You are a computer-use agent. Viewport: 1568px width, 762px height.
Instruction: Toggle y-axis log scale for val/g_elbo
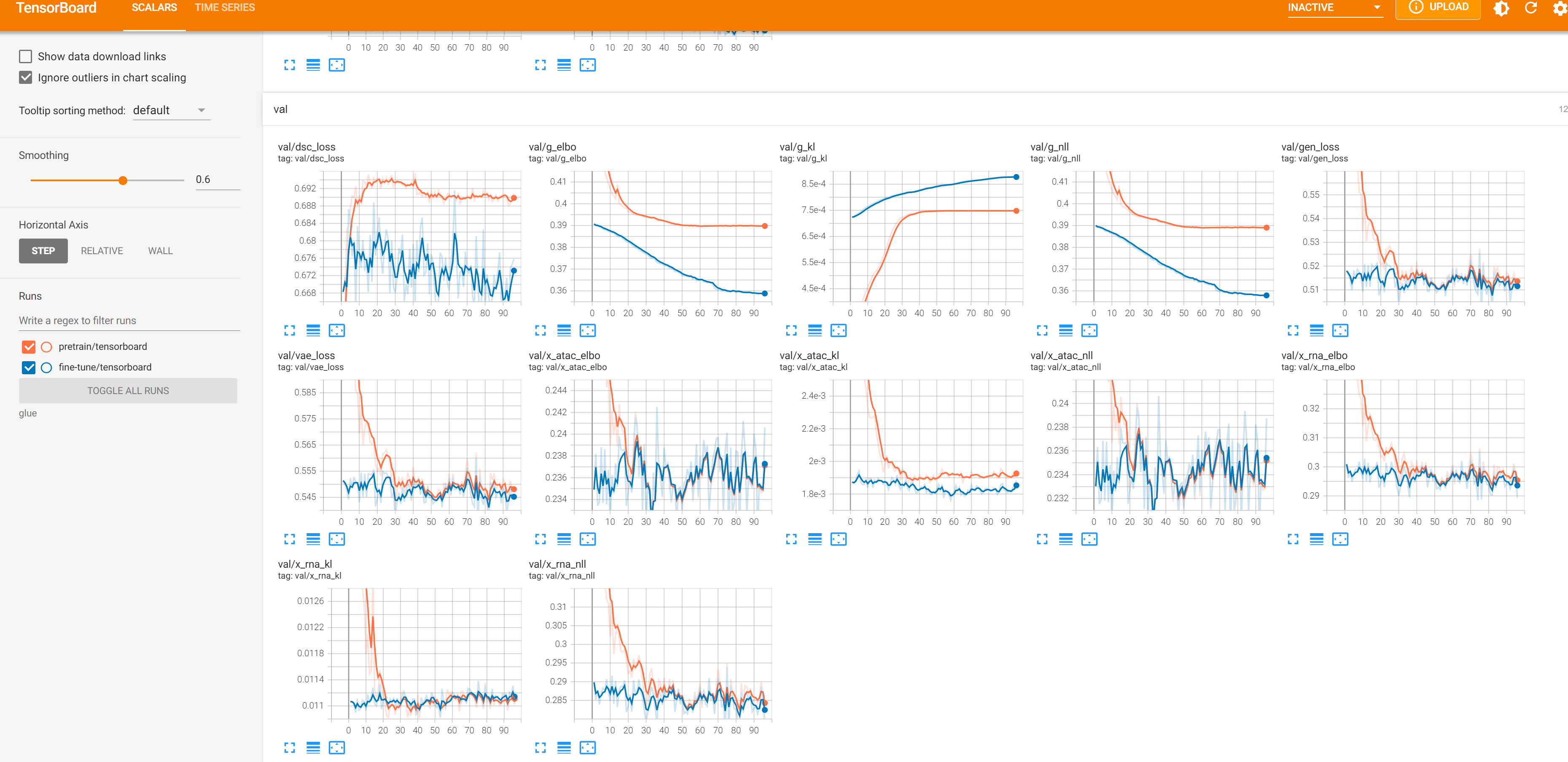tap(564, 330)
